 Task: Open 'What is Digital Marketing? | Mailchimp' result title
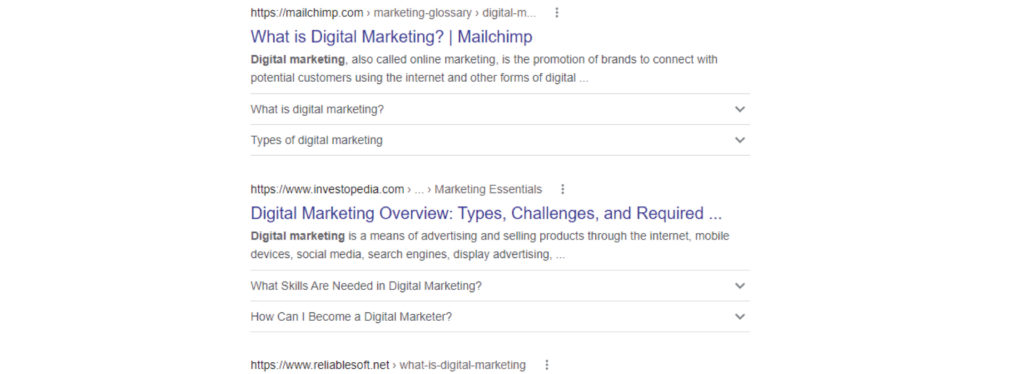[391, 36]
